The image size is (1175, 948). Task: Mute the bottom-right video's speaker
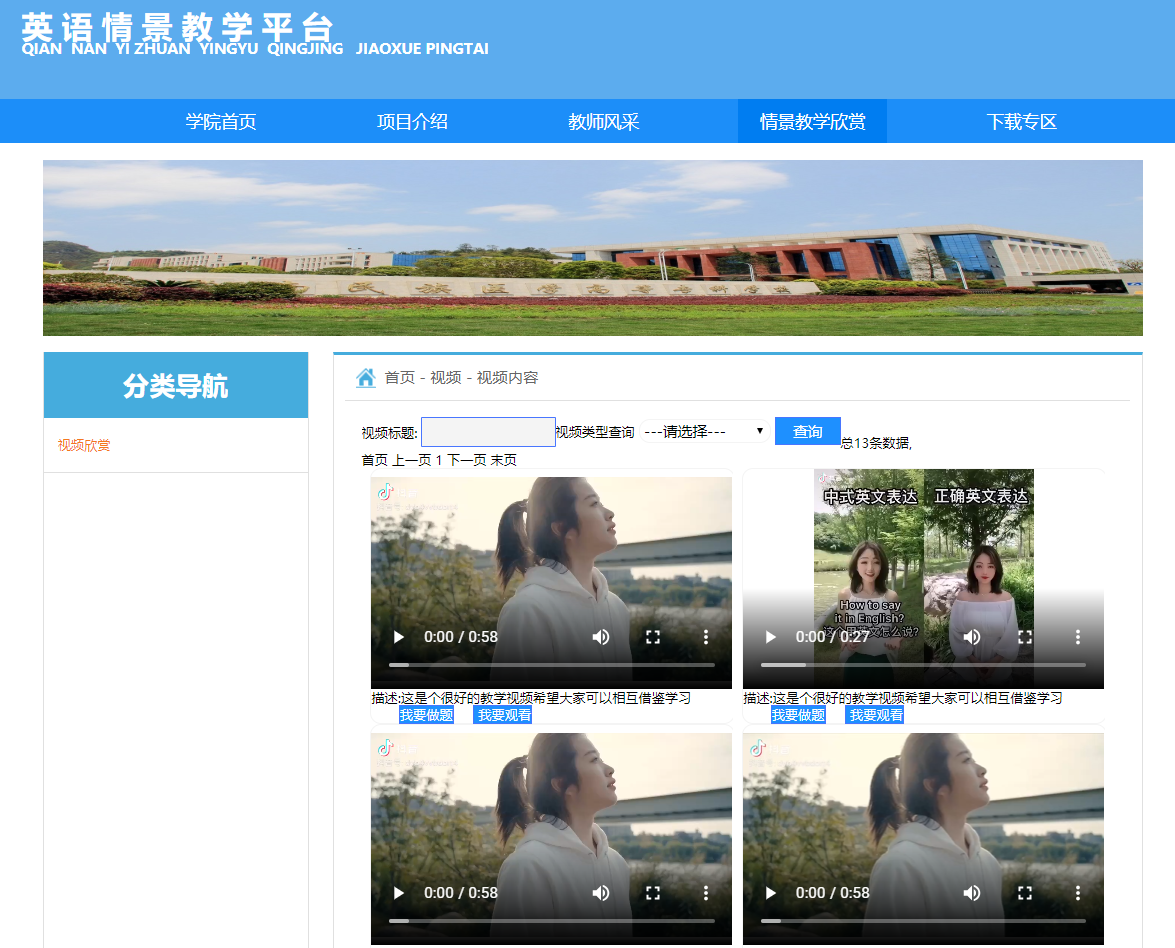pos(972,893)
